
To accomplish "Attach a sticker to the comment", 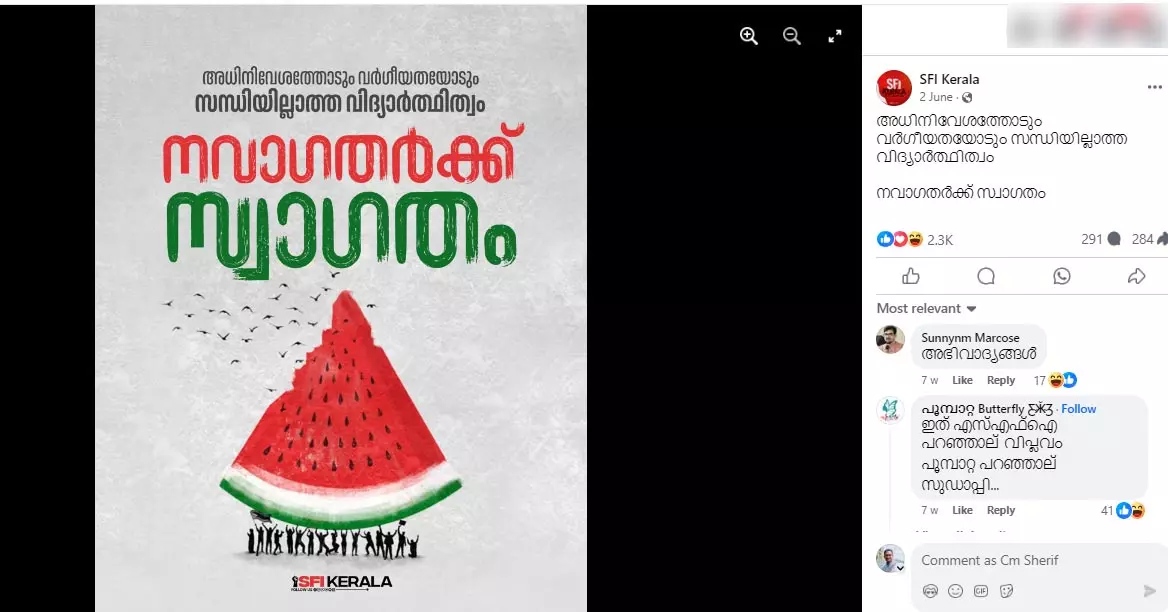I will (x=1006, y=591).
